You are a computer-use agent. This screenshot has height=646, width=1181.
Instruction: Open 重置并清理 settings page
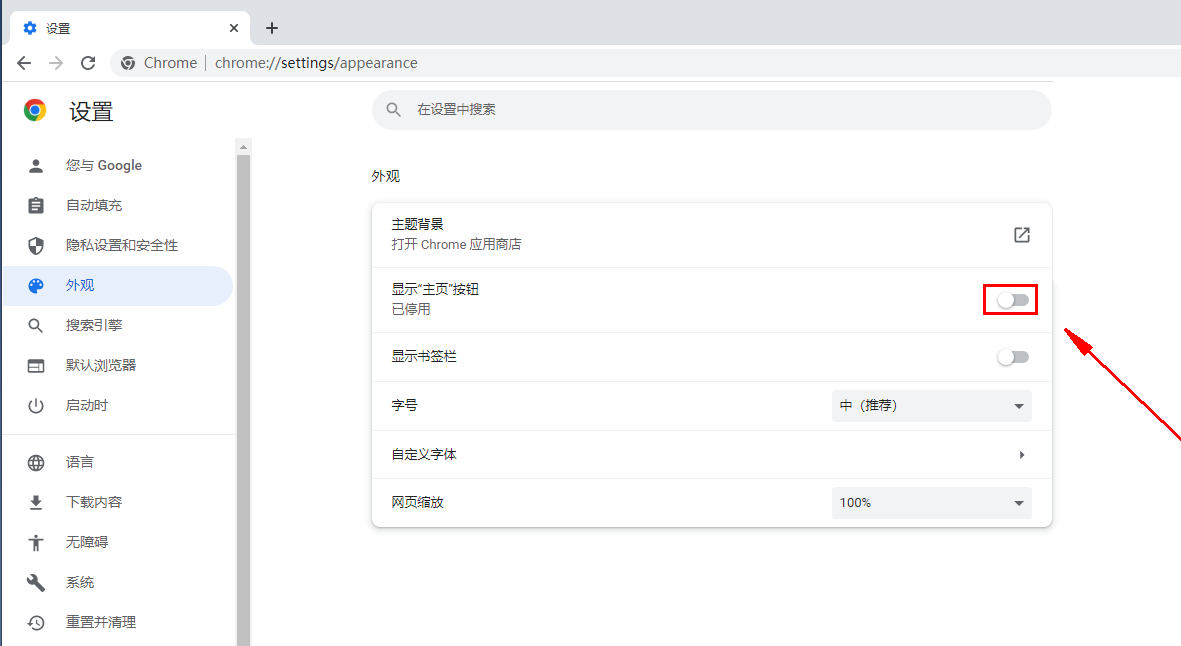click(101, 623)
